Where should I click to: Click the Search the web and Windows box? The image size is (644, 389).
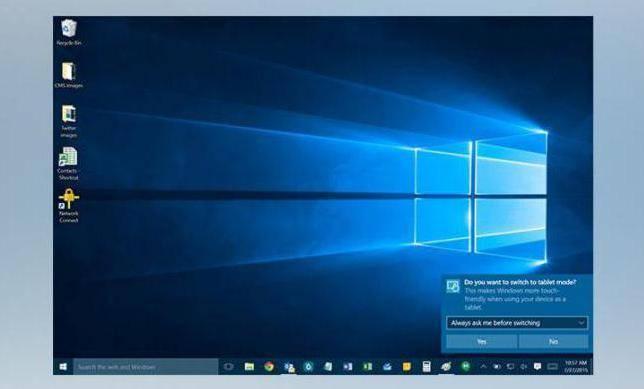[x=145, y=366]
